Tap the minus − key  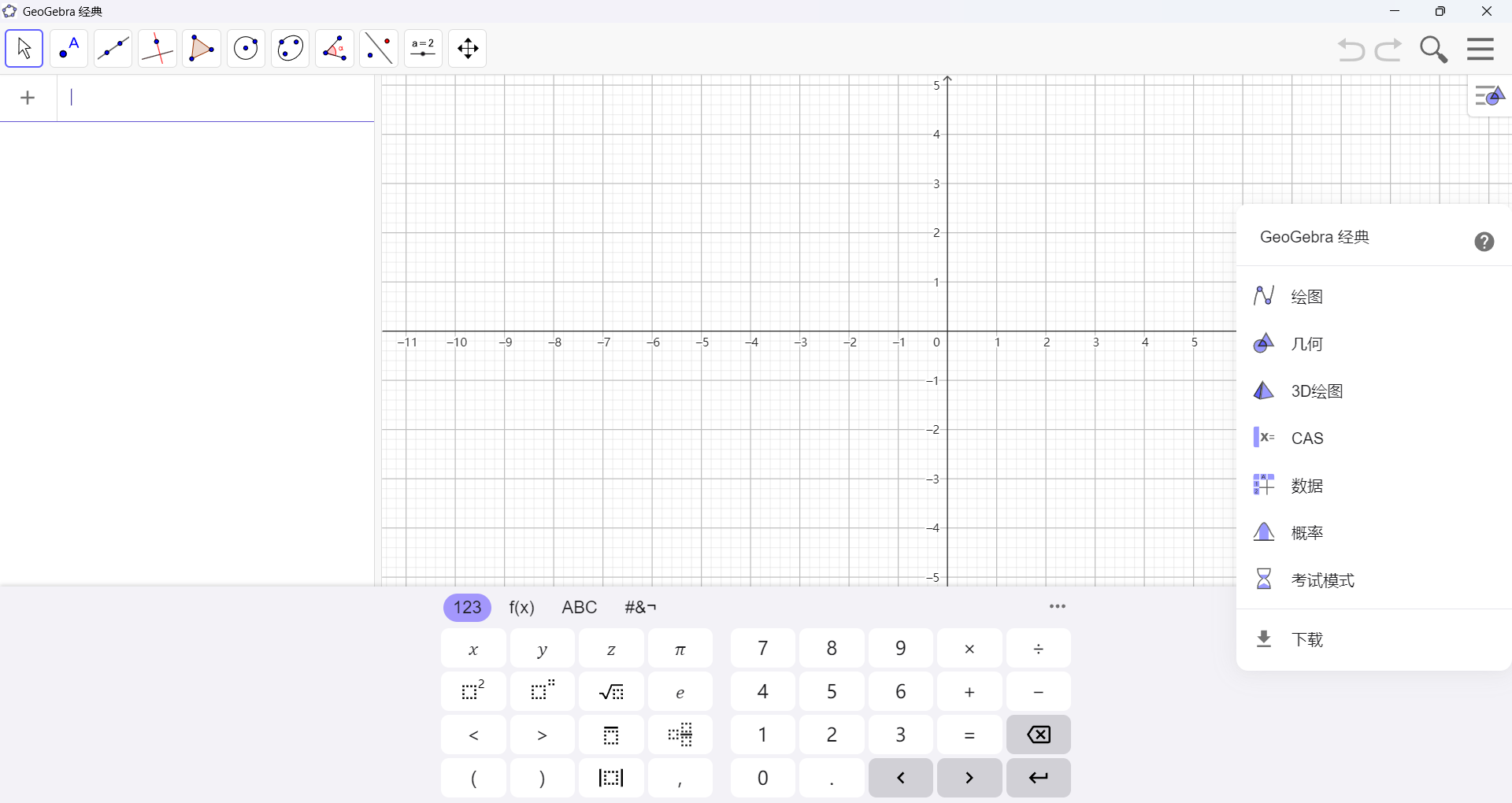(1039, 692)
